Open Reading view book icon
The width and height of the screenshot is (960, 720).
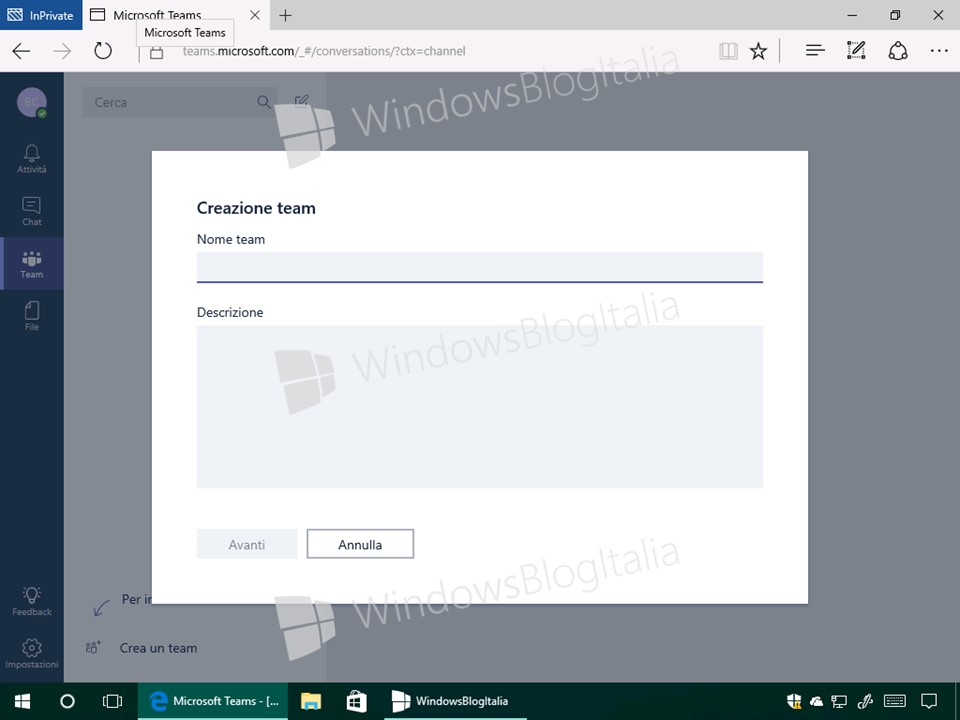(728, 51)
